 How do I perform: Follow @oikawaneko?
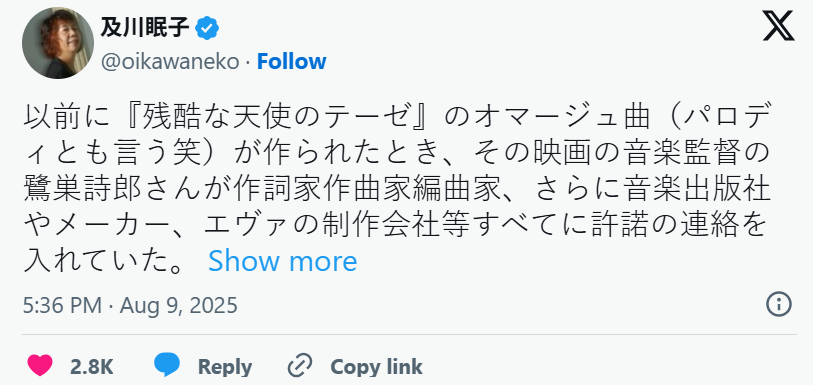click(291, 62)
